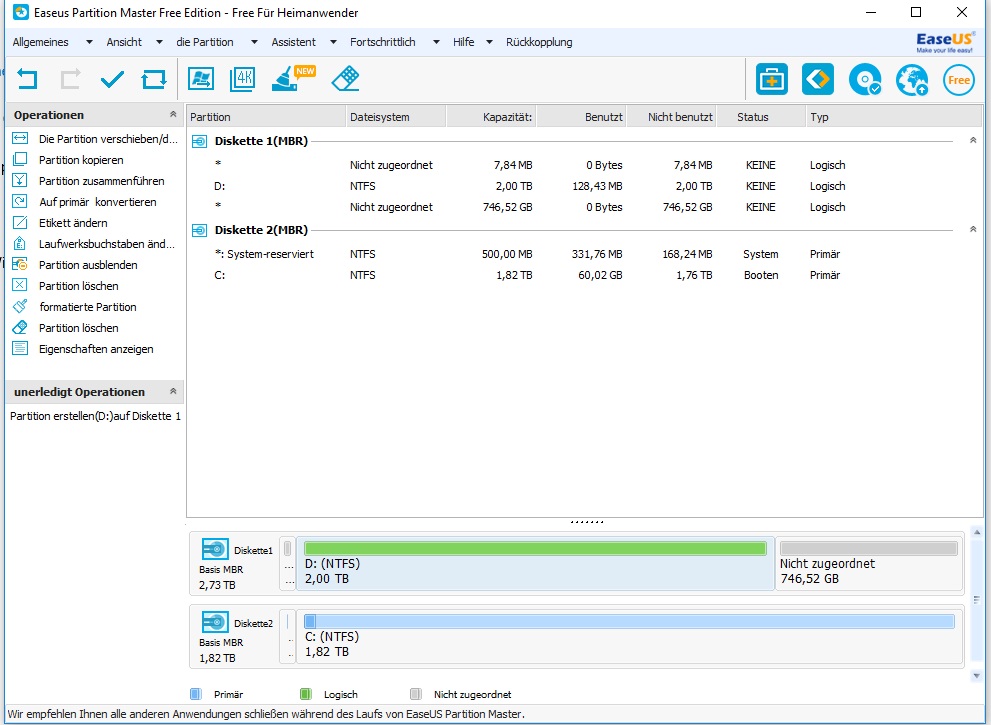Screen dimensions: 991x725
Task: Select the C: NTFS partition row
Action: (585, 275)
